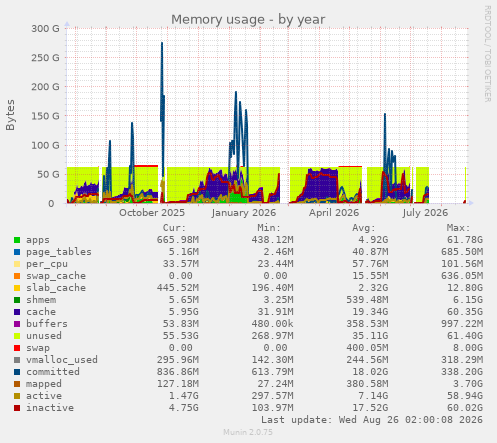
Task: Click the vmalloc_used gray legend swatch
Action: tap(17, 360)
